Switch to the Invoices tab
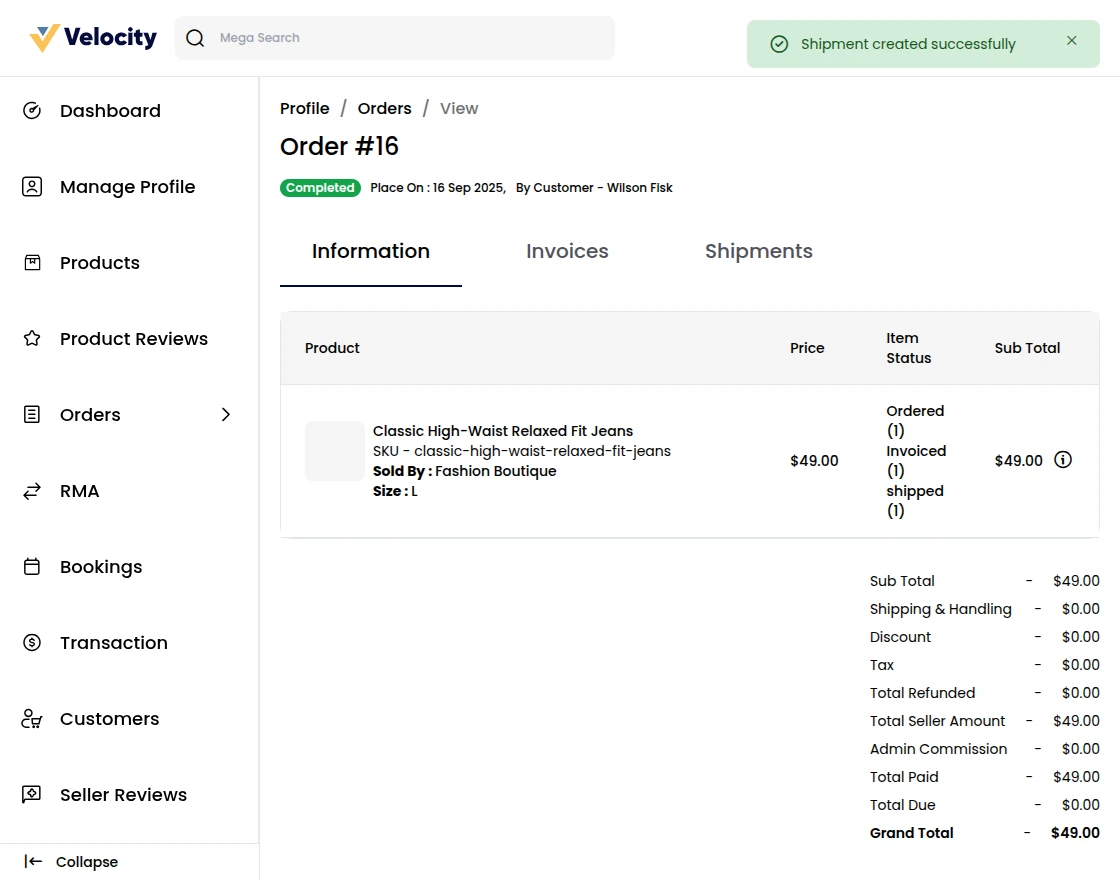This screenshot has height=880, width=1120. coord(567,252)
